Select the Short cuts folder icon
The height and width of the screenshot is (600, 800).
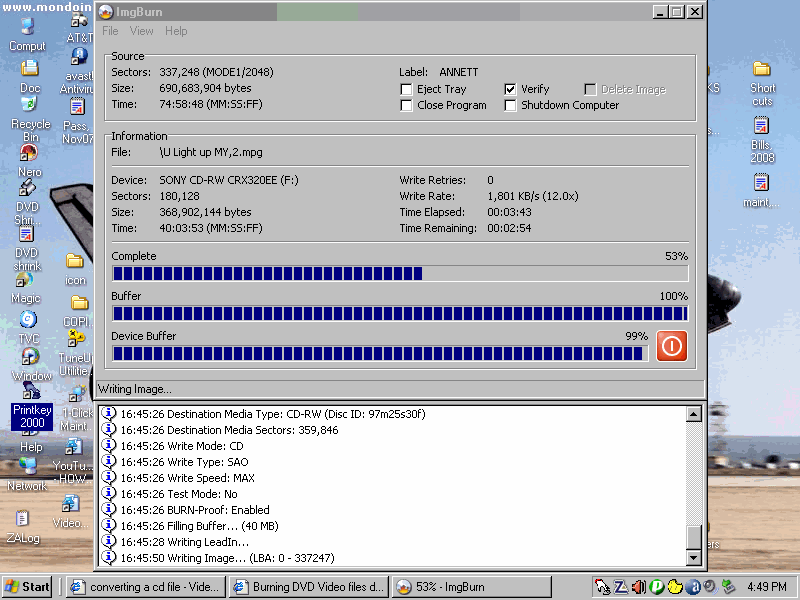pyautogui.click(x=762, y=84)
